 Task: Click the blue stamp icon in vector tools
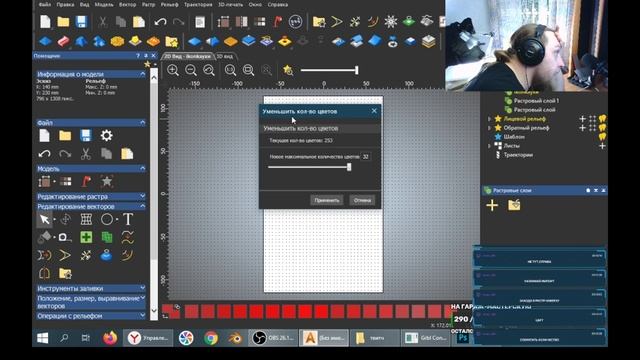[107, 256]
